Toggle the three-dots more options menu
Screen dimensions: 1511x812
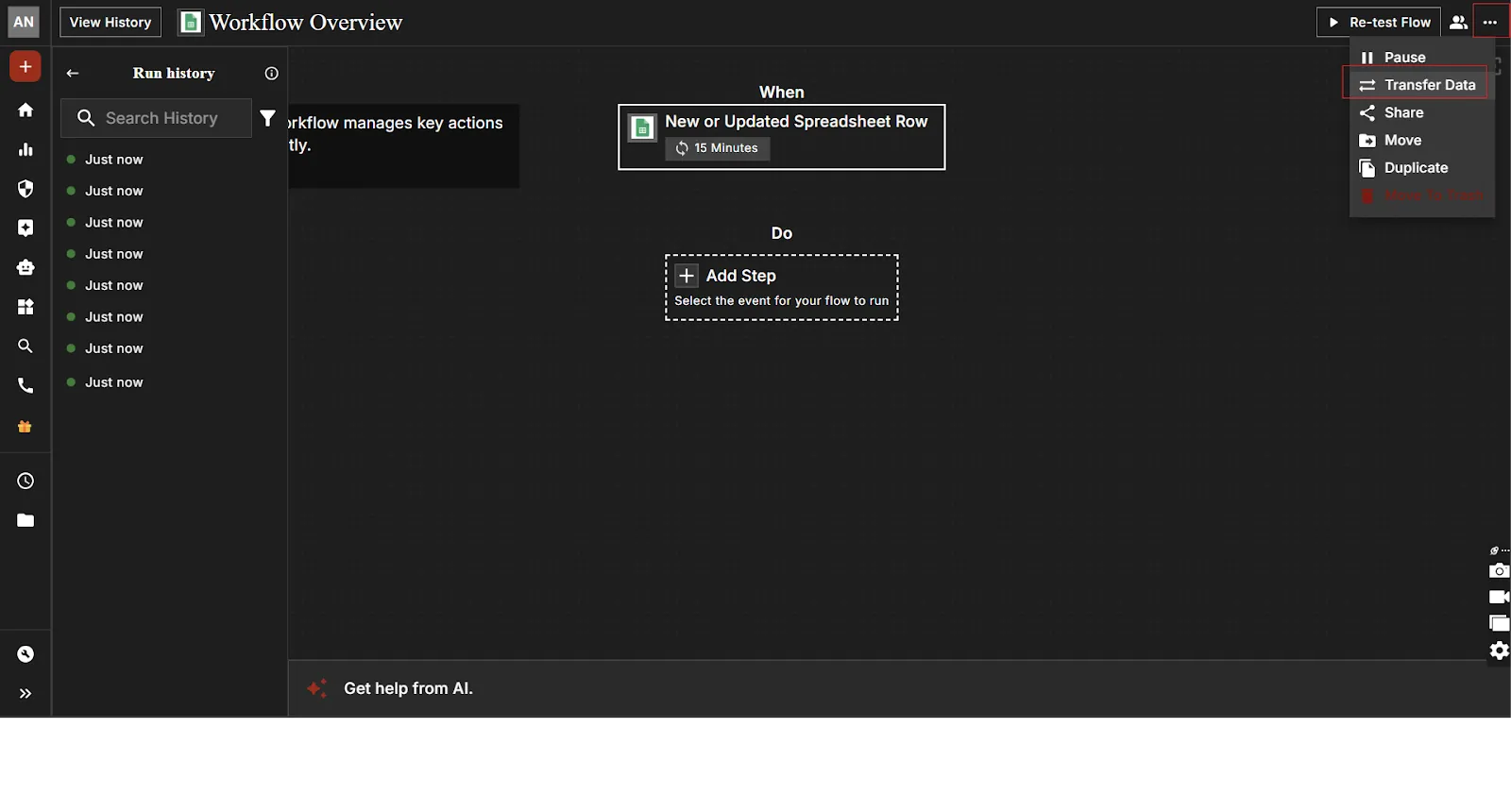click(x=1490, y=23)
